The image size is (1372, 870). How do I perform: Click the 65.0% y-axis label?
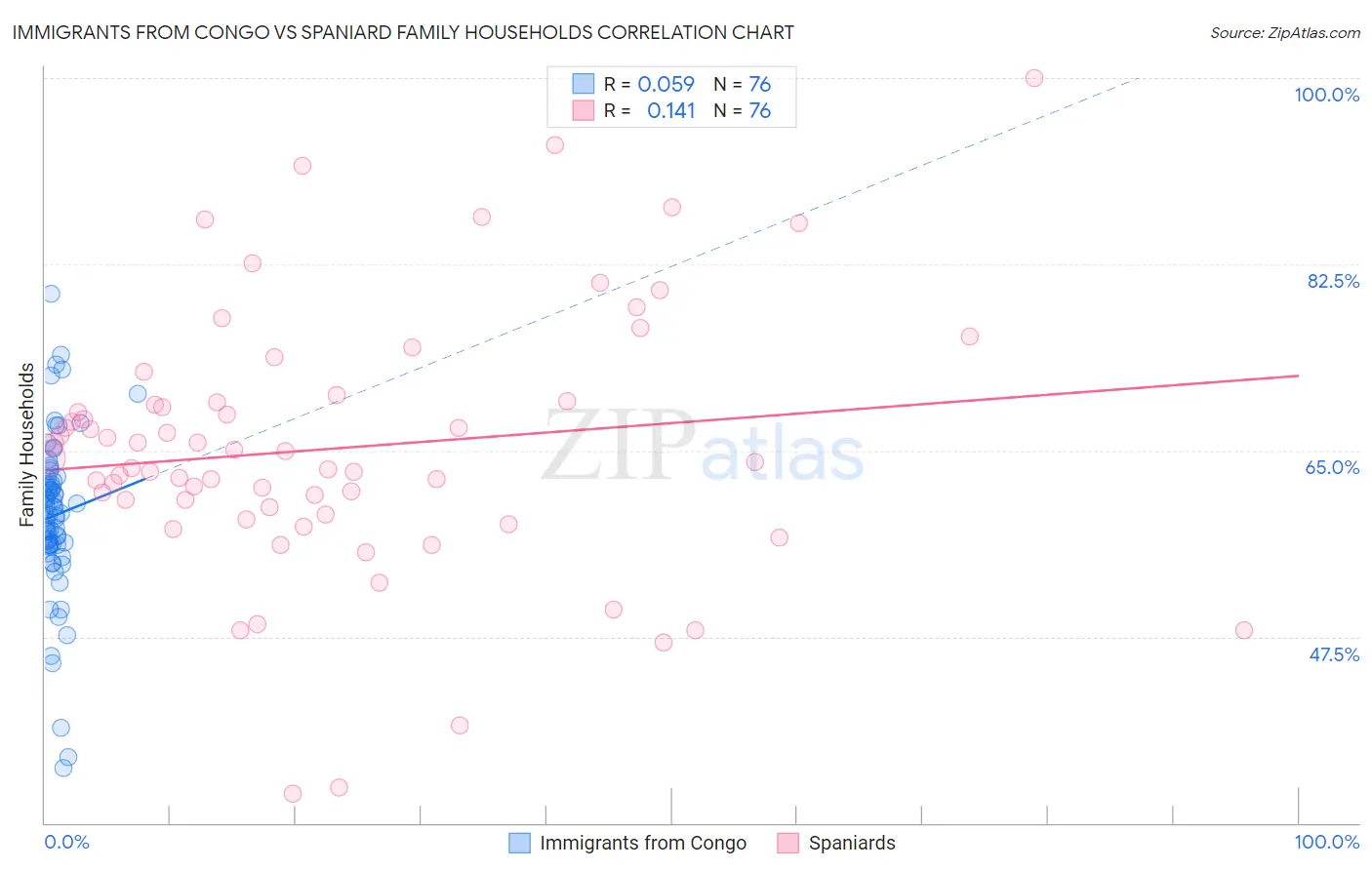pos(1332,467)
